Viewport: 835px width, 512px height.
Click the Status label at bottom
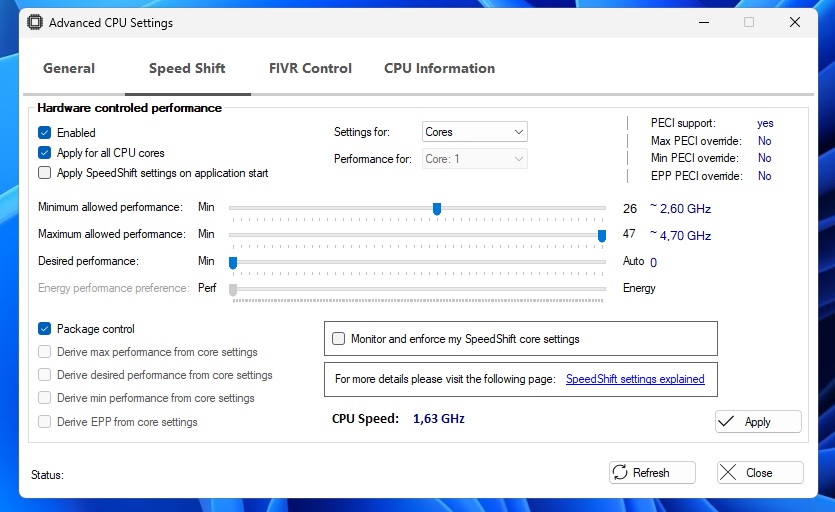tap(47, 475)
